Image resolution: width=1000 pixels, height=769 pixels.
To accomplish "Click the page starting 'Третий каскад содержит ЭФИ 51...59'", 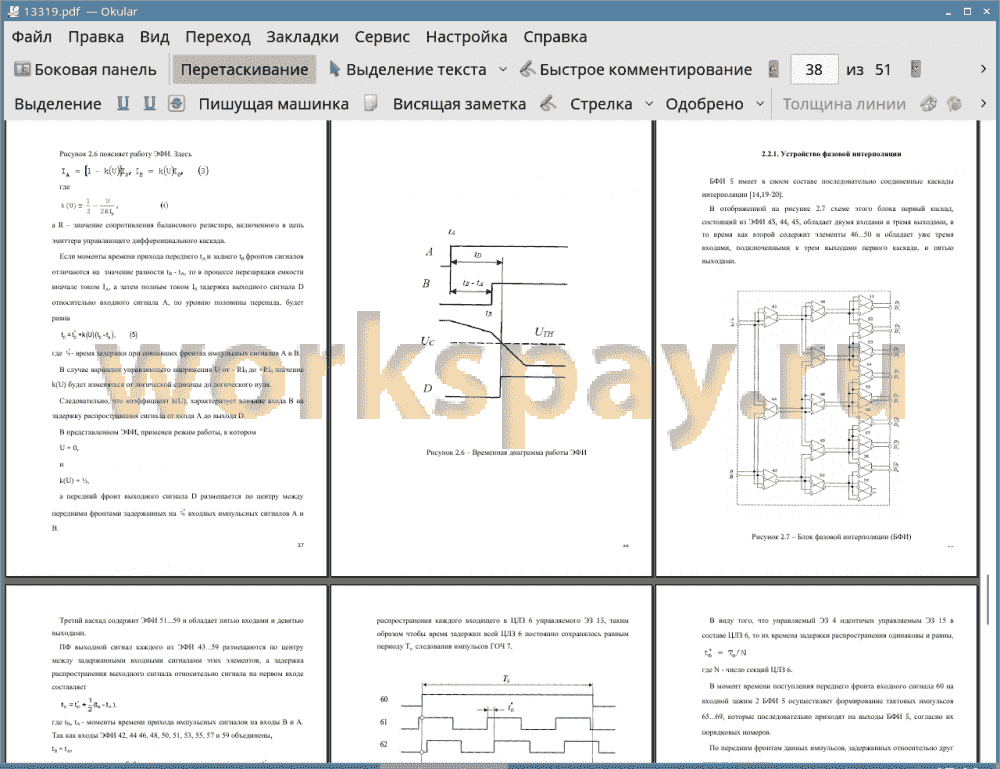I will click(166, 674).
